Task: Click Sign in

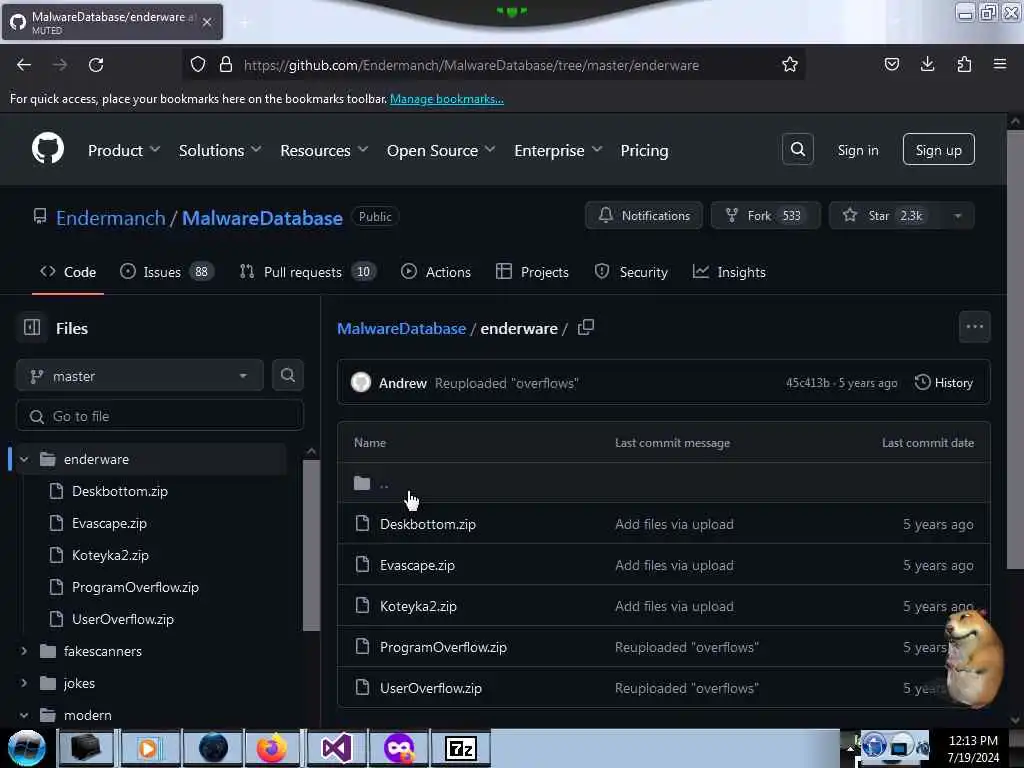Action: pos(857,150)
